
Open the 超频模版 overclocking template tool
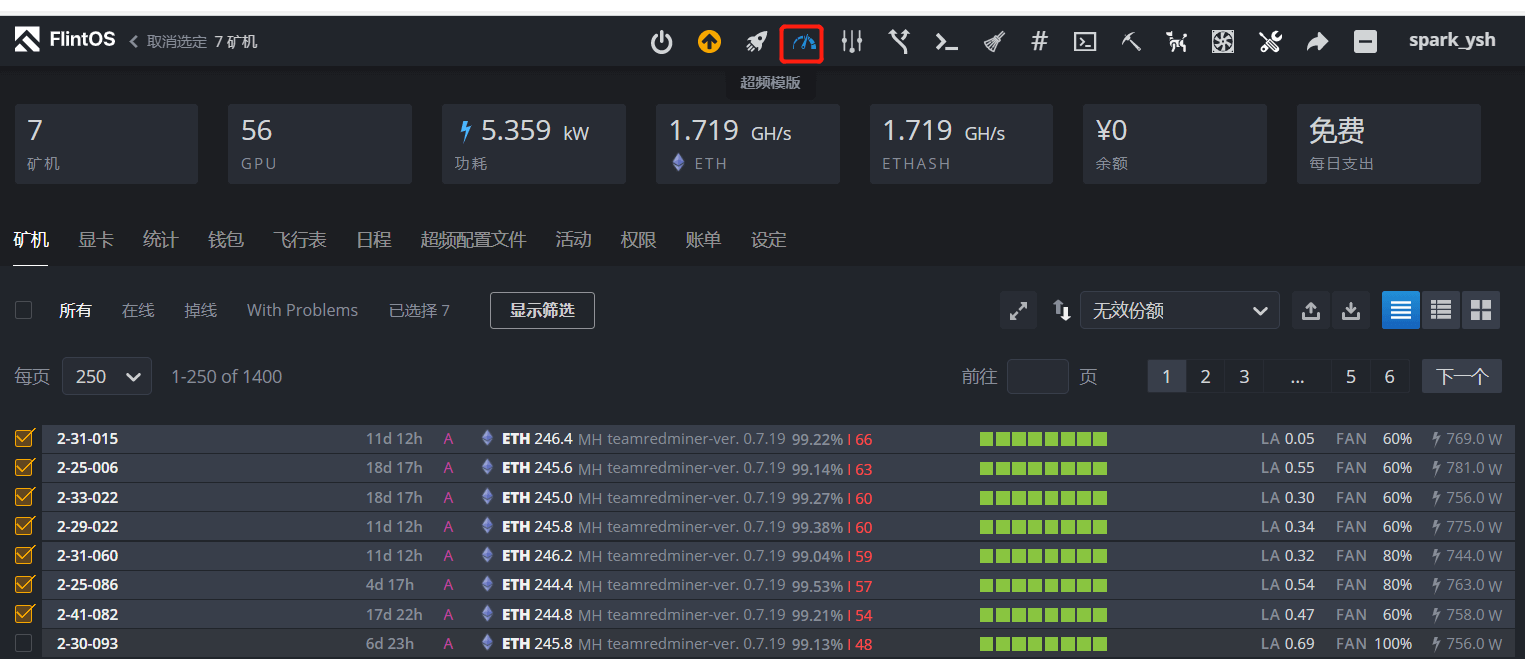point(801,41)
